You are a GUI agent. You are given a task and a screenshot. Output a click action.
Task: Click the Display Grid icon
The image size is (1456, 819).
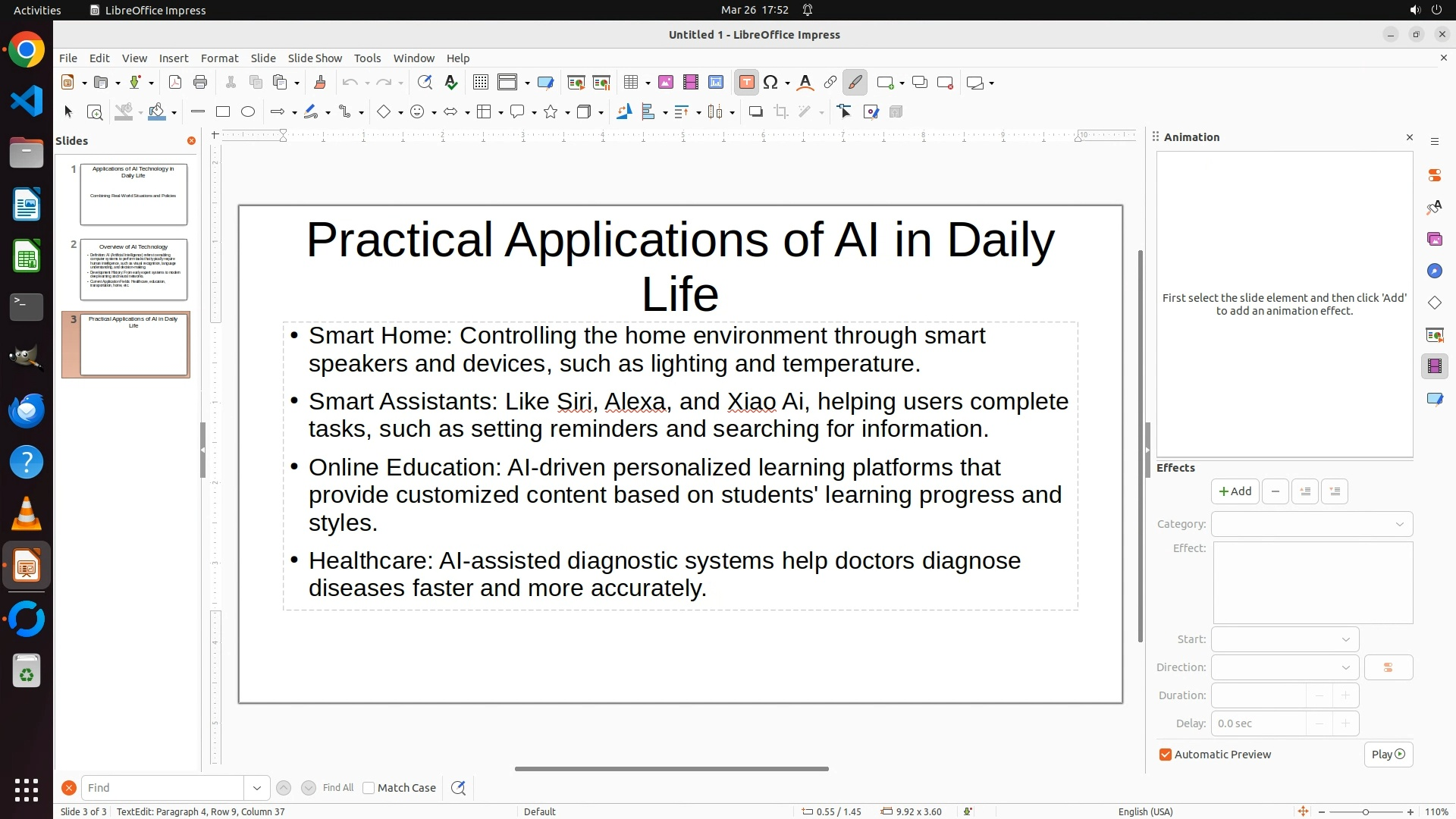pos(480,83)
